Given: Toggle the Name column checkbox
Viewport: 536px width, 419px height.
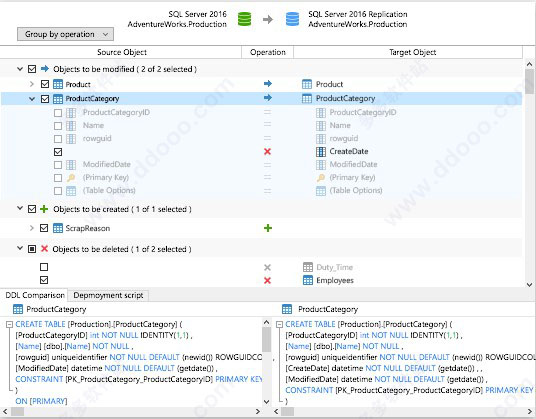Looking at the screenshot, I should coord(58,126).
